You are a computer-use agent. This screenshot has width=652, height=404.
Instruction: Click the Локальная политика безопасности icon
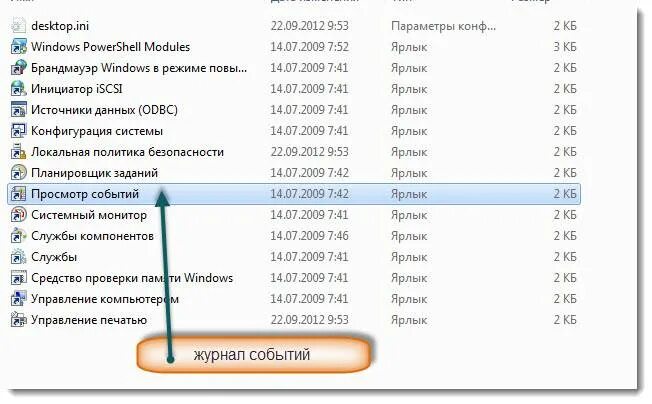coord(18,152)
